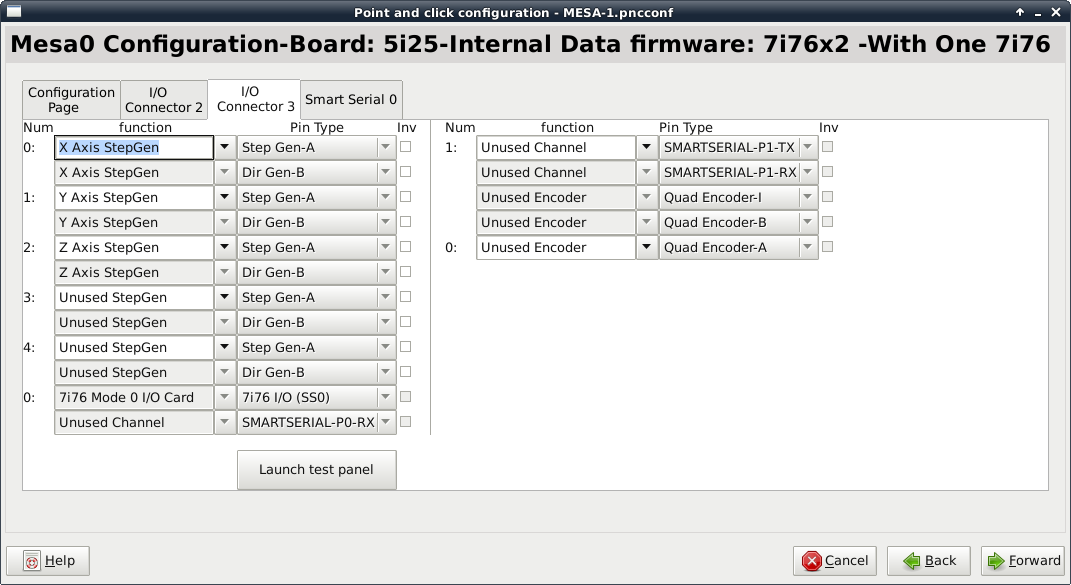Click the red Cancel icon
This screenshot has height=585, width=1071.
pos(812,561)
